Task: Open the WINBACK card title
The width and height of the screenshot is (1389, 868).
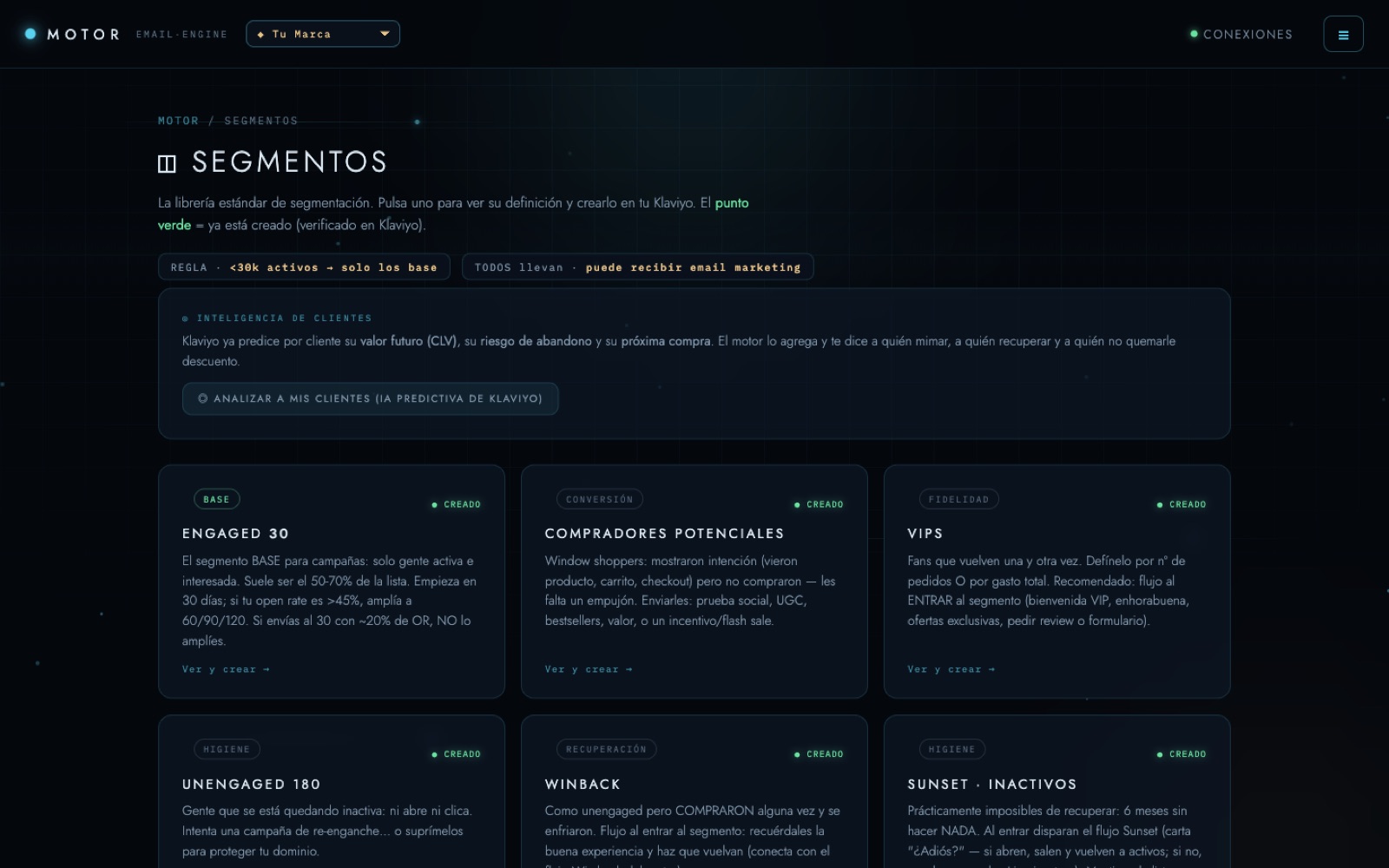Action: point(583,785)
